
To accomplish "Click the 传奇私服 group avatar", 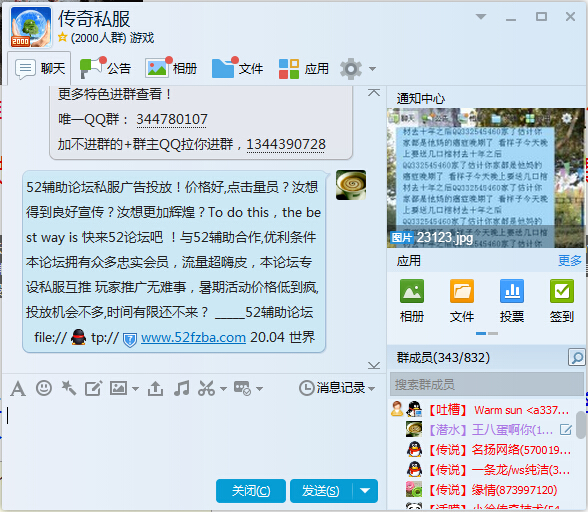I will click(31, 27).
